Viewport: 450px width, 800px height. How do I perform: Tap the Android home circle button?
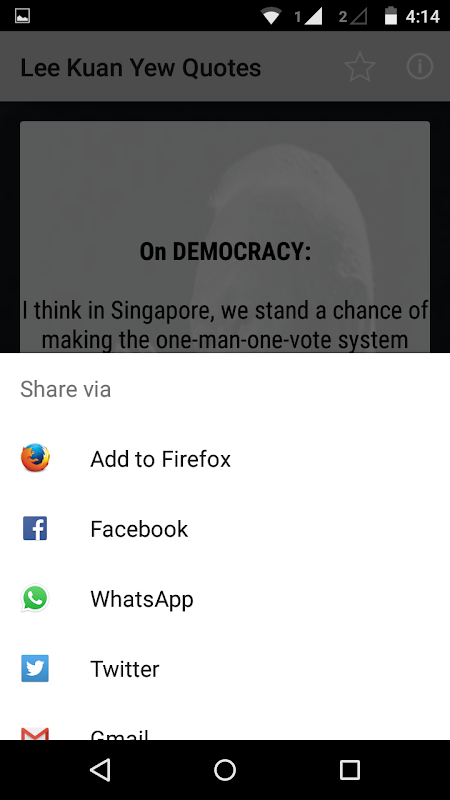pos(225,769)
